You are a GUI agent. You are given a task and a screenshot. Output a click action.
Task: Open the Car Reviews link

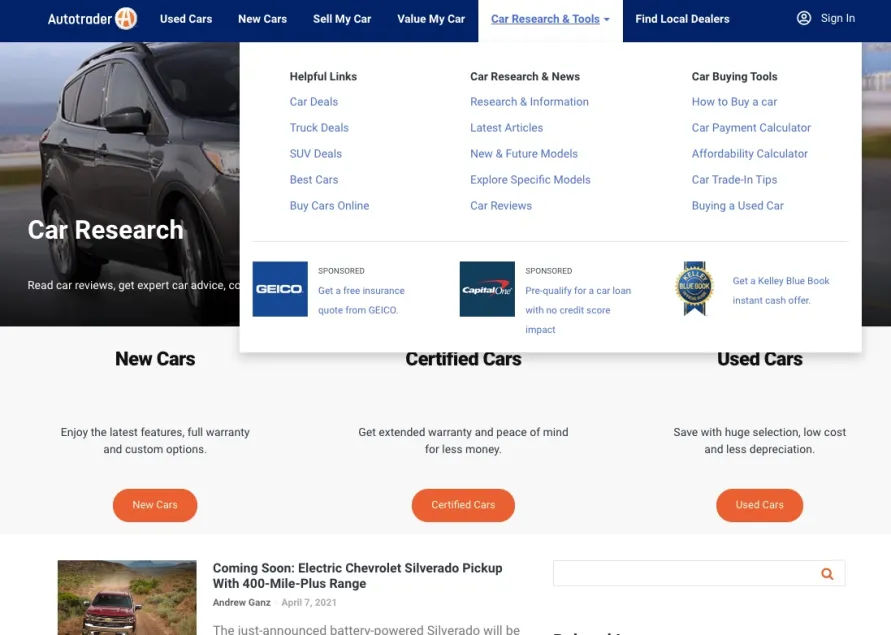(x=501, y=206)
